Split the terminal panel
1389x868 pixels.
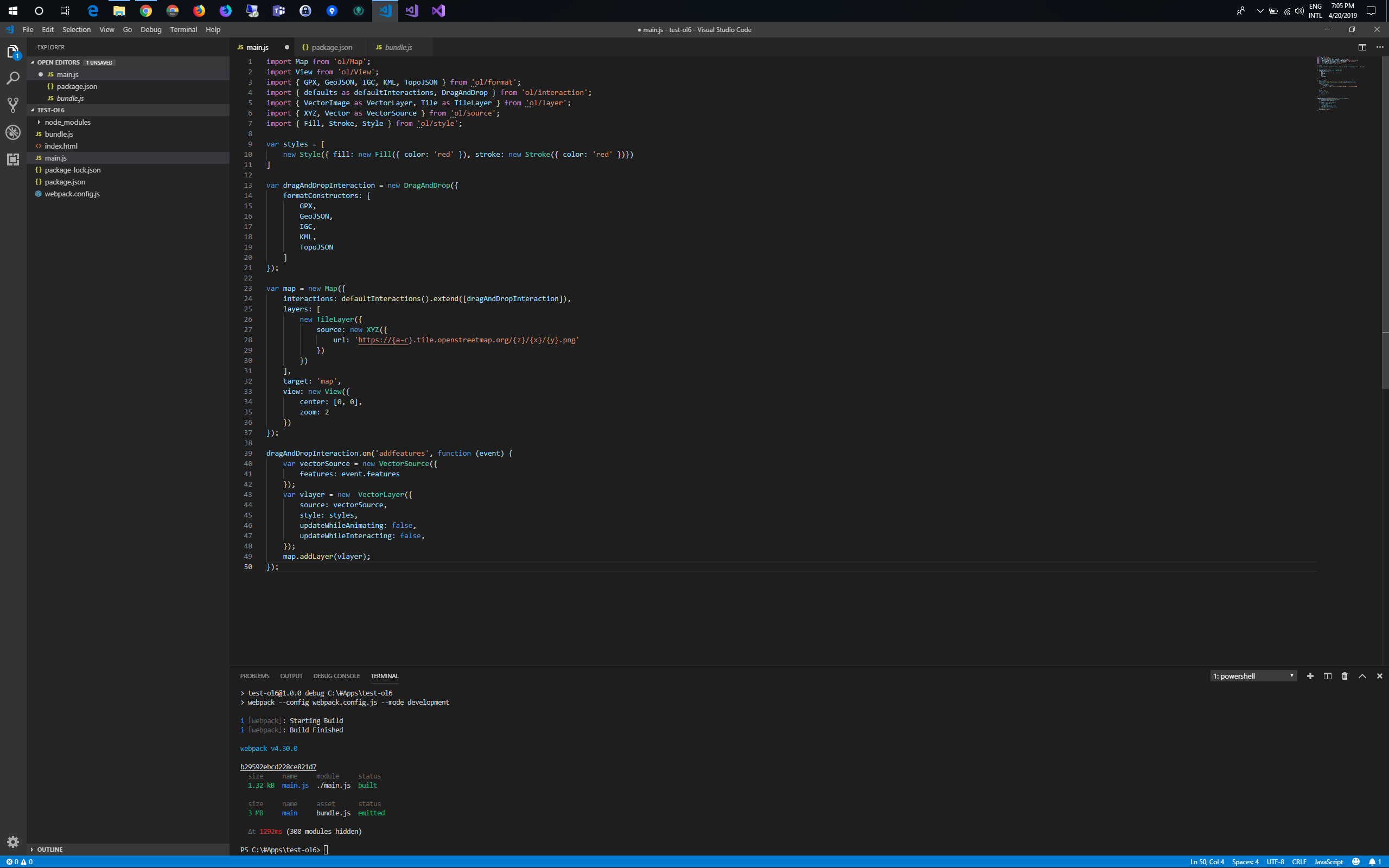pos(1327,676)
